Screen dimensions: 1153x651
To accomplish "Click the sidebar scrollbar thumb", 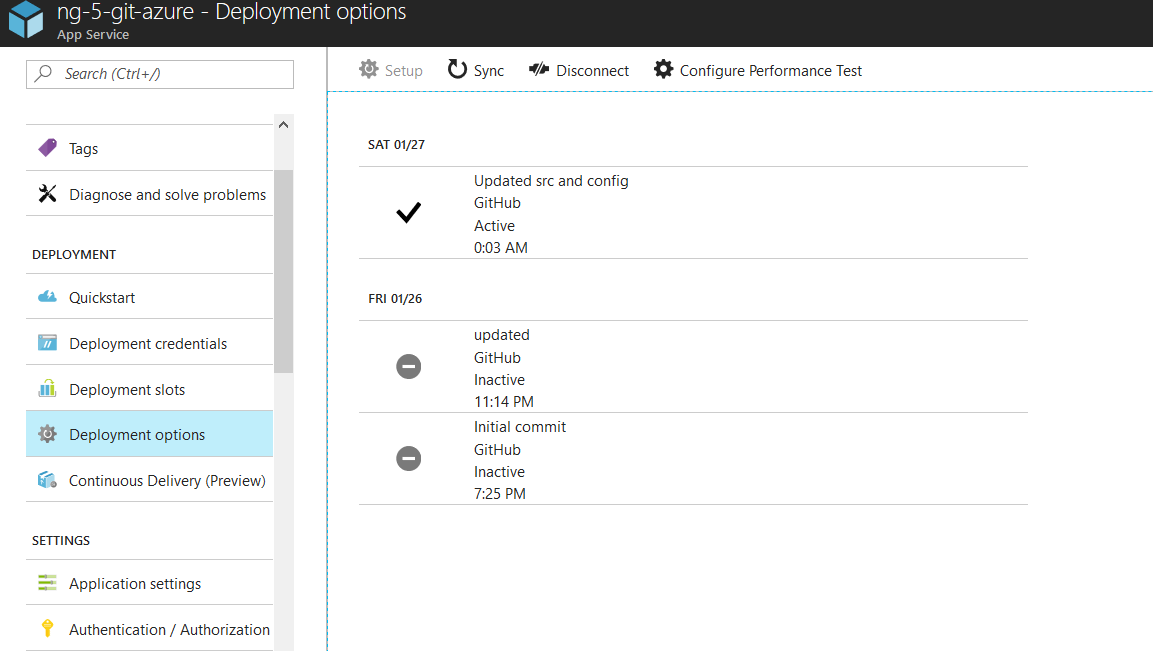I will 284,271.
